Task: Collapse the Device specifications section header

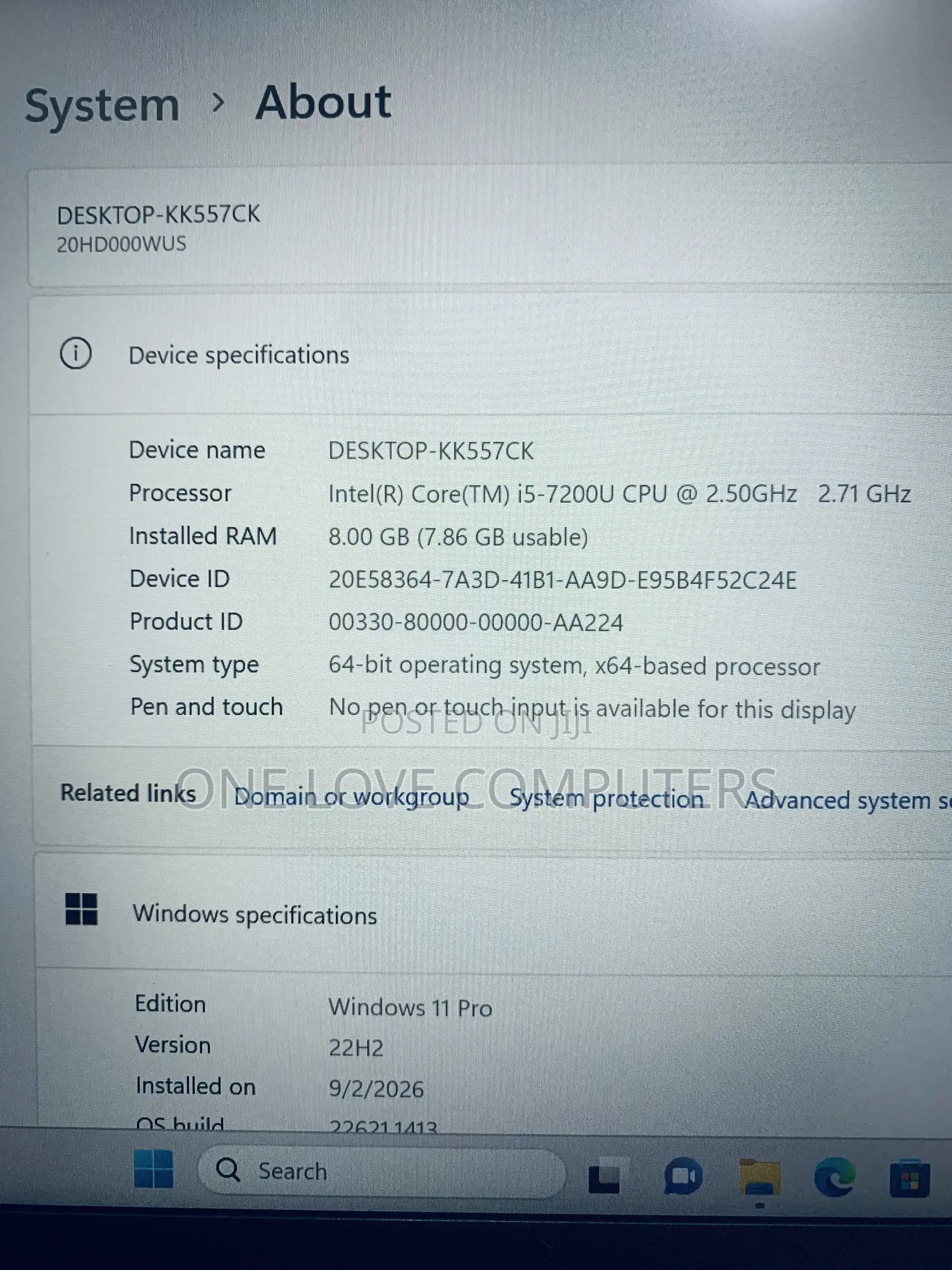Action: [x=490, y=355]
